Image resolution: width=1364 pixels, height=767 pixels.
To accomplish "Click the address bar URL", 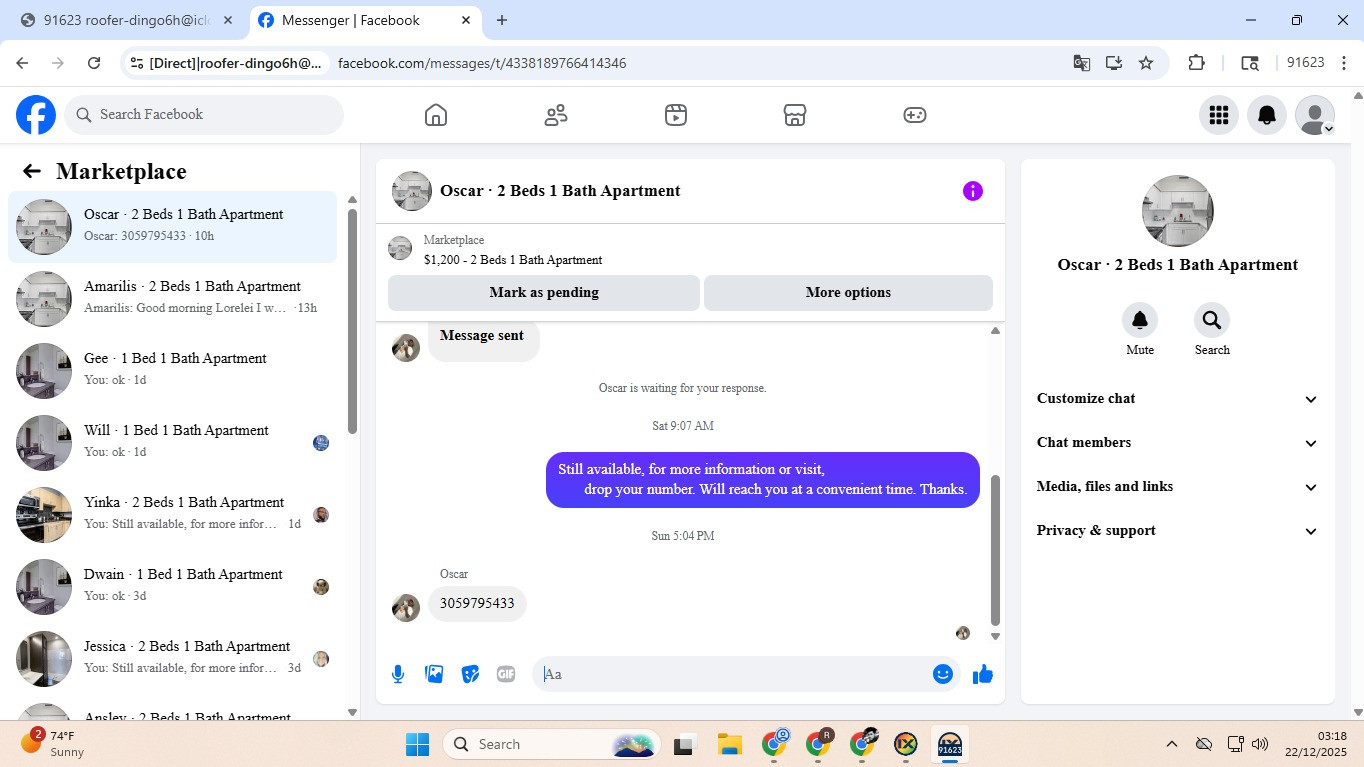I will pos(482,63).
